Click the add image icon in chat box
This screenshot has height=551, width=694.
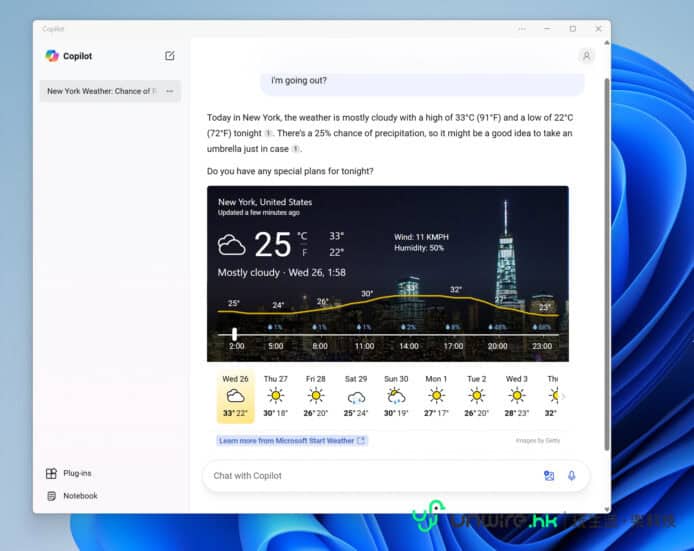tap(549, 476)
